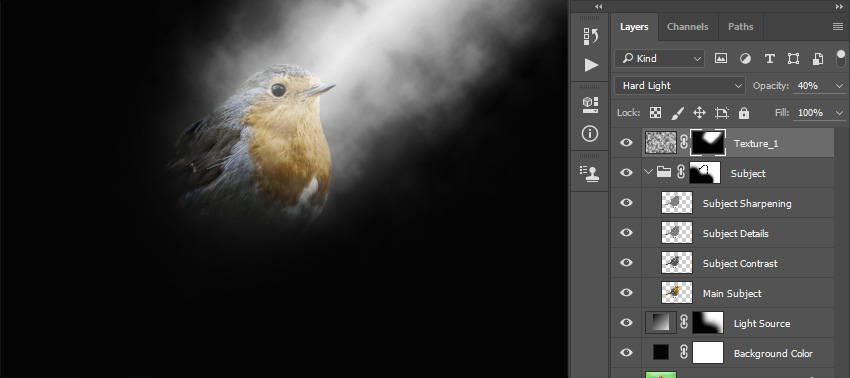Hide the Texture_1 layer
Image resolution: width=850 pixels, height=378 pixels.
tap(626, 143)
